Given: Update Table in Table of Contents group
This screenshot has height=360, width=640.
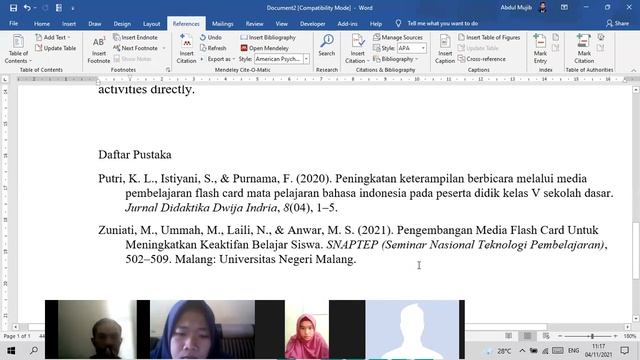Looking at the screenshot, I should point(56,48).
